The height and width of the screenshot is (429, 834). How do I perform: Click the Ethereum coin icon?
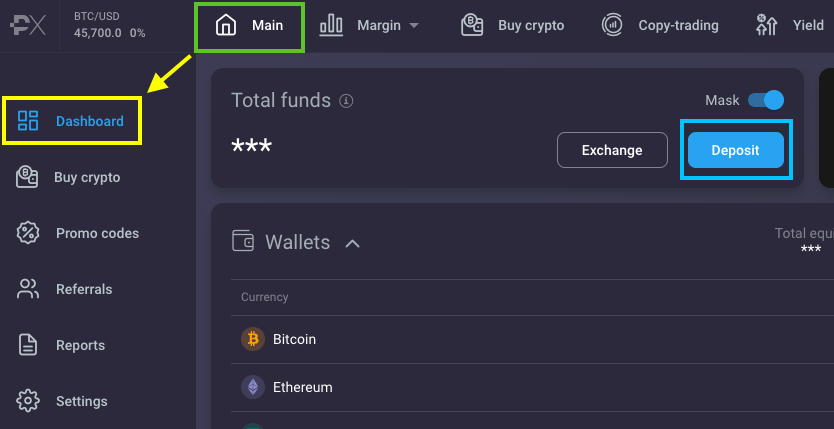[x=253, y=387]
